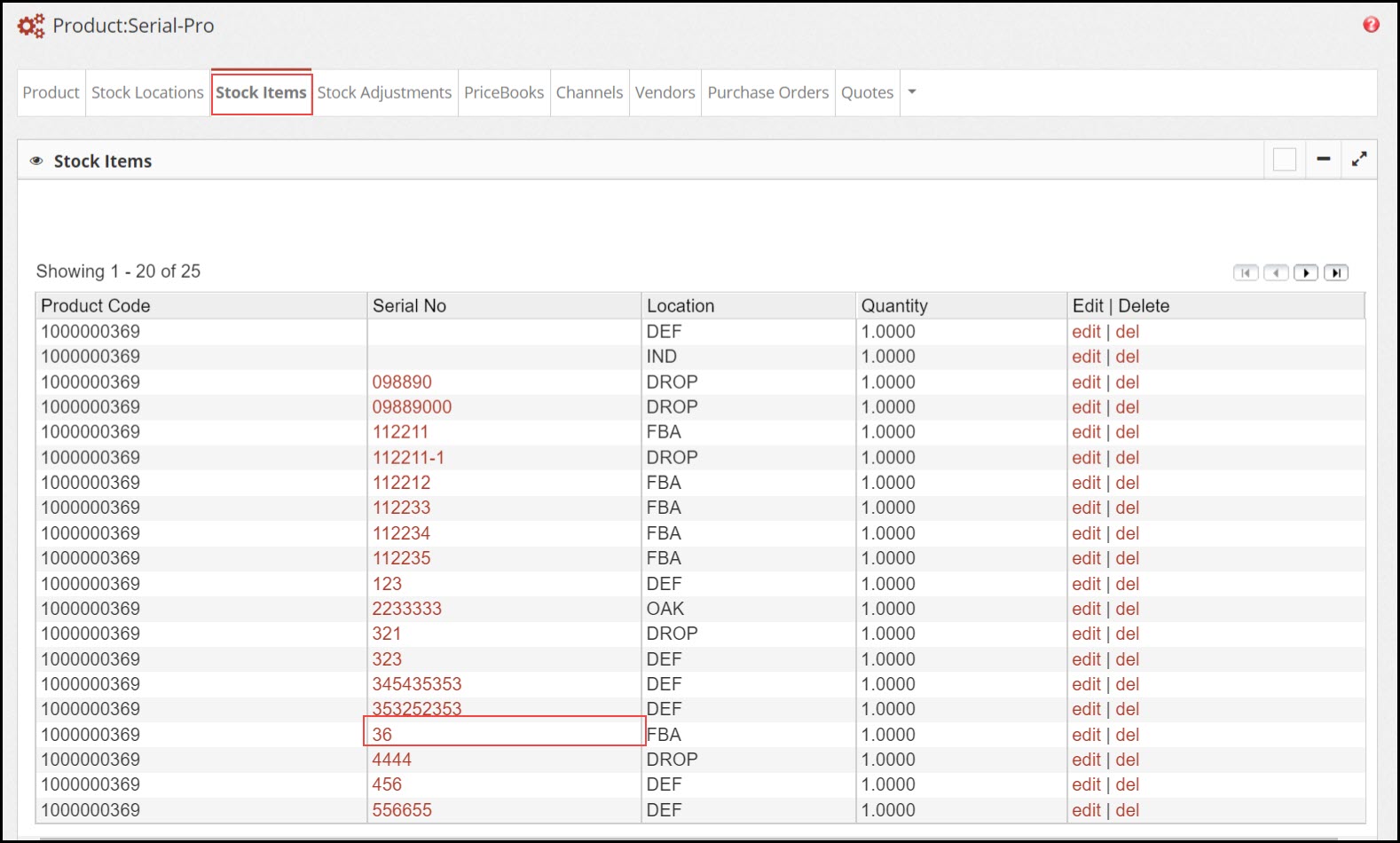Image resolution: width=1400 pixels, height=843 pixels.
Task: Click the Product:Serial-Pro page title
Action: pos(133,26)
